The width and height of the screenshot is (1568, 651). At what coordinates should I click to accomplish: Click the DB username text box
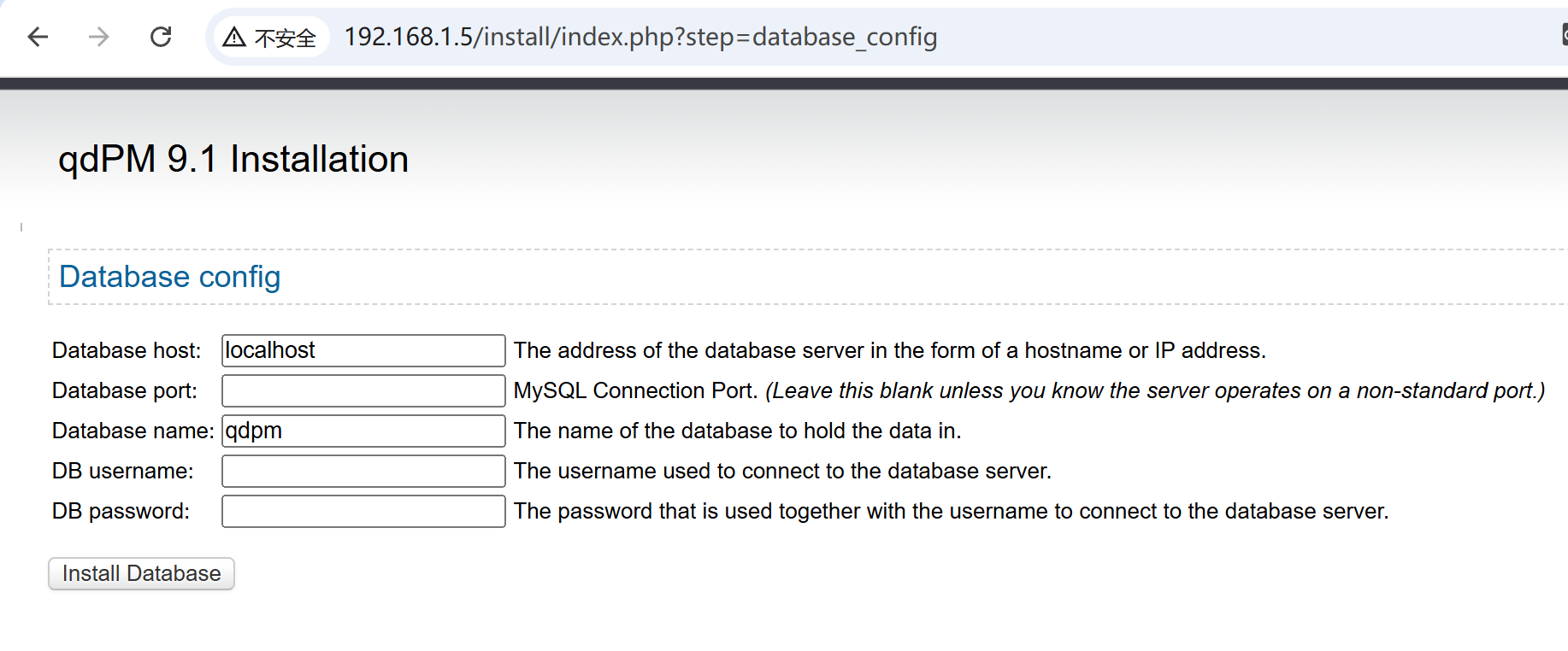pyautogui.click(x=363, y=471)
